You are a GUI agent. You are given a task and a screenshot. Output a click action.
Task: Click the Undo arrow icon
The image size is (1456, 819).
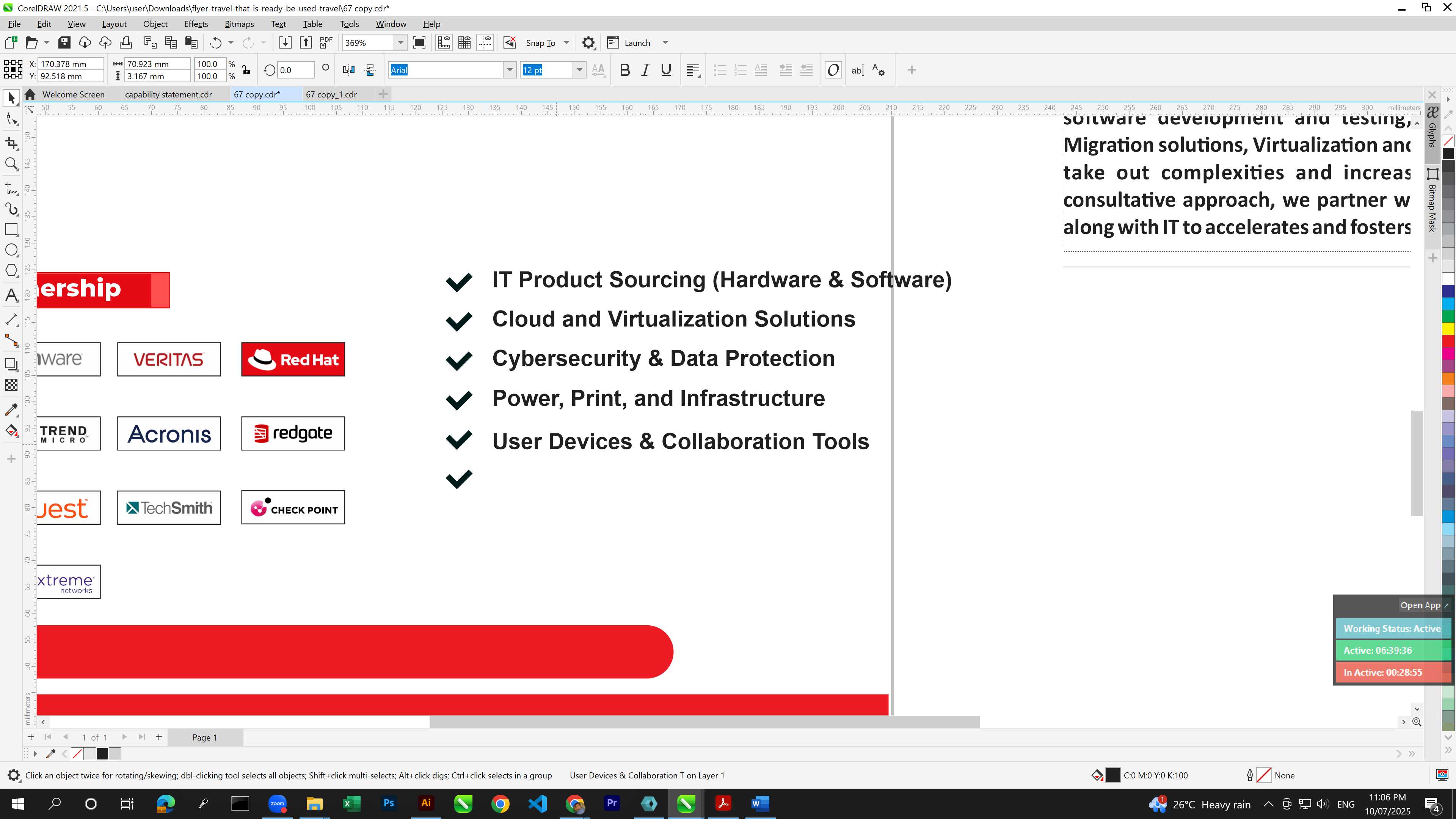pyautogui.click(x=215, y=42)
